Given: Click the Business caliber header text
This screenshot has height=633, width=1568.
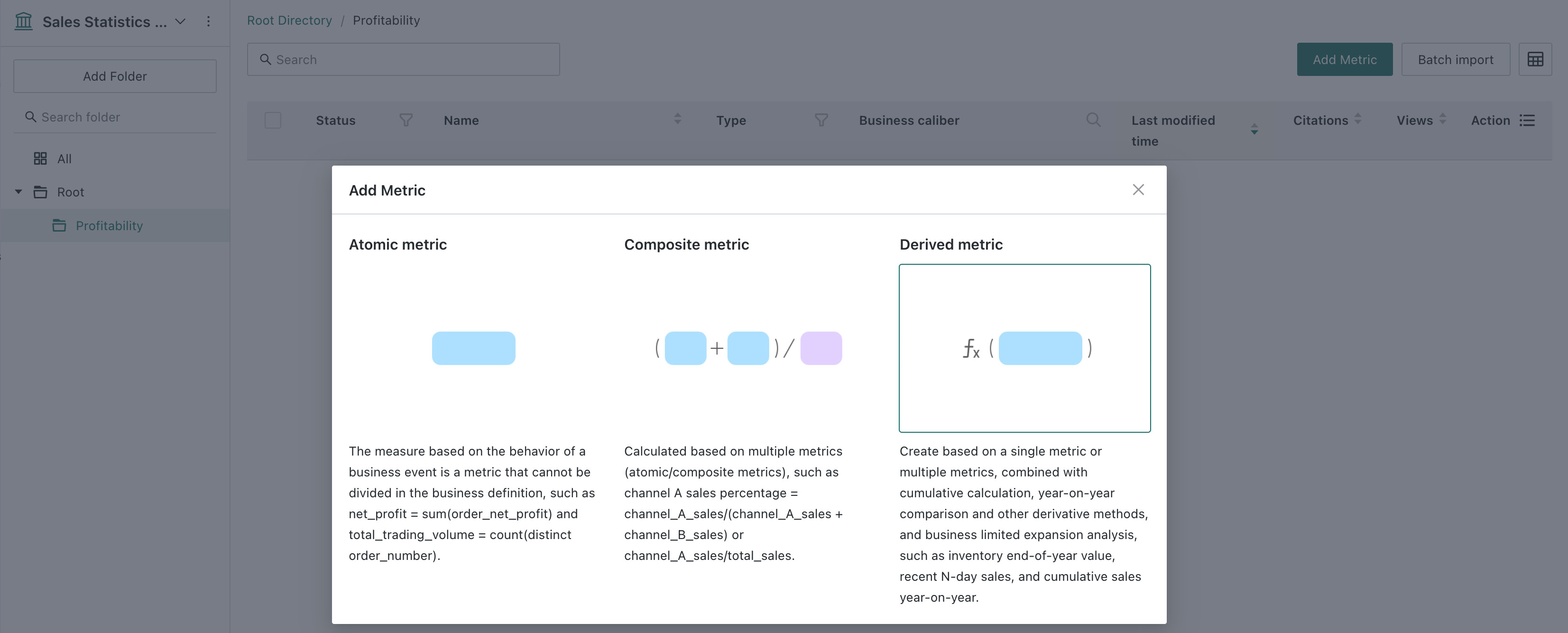Looking at the screenshot, I should pyautogui.click(x=909, y=120).
